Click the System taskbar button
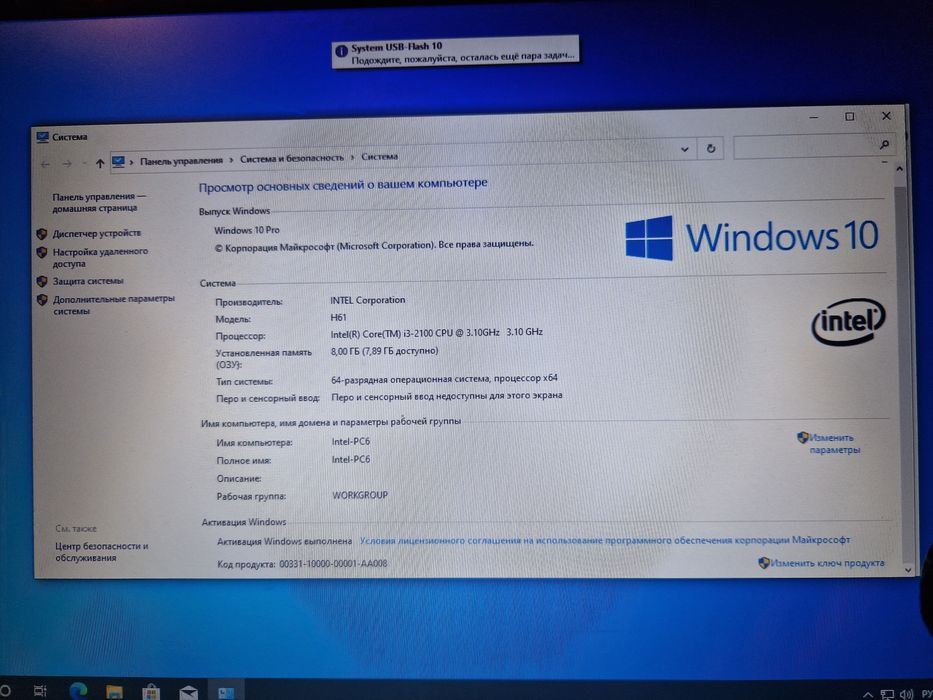This screenshot has height=700, width=933. (x=226, y=692)
